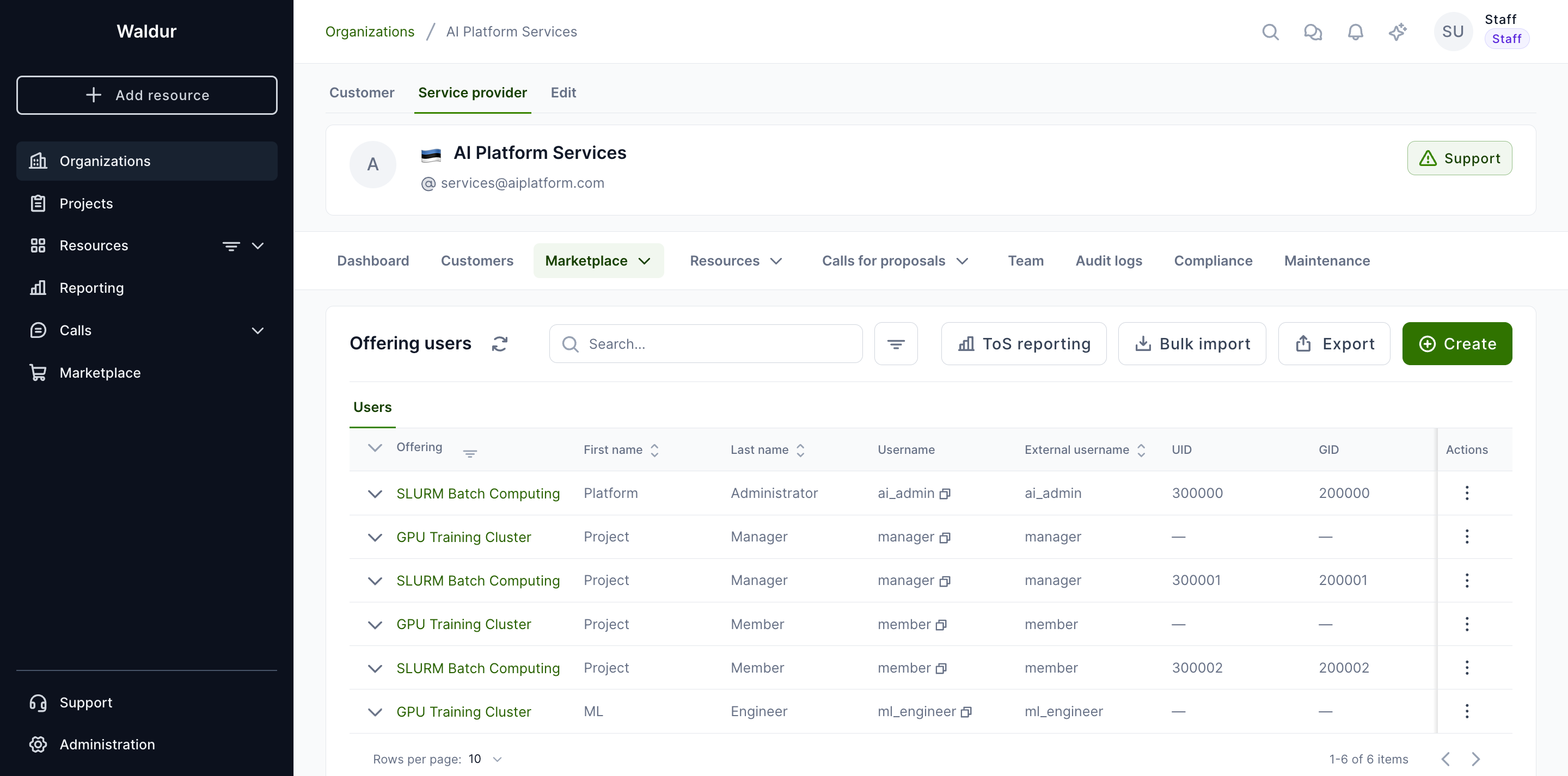Filter the Offering column
Viewport: 1568px width, 776px height.
coord(470,453)
